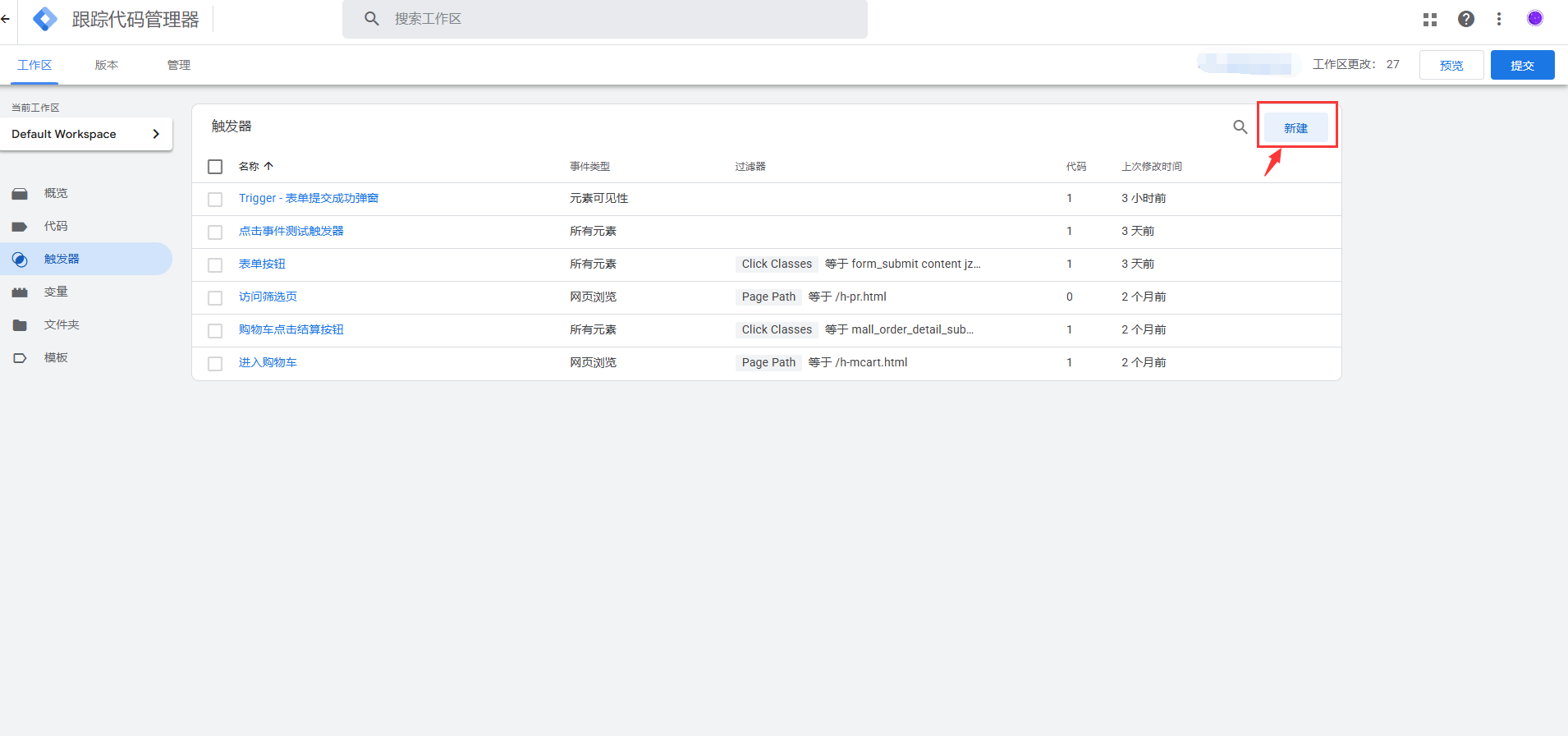Click the Tag Manager logo icon
The image size is (1568, 736).
[x=45, y=19]
